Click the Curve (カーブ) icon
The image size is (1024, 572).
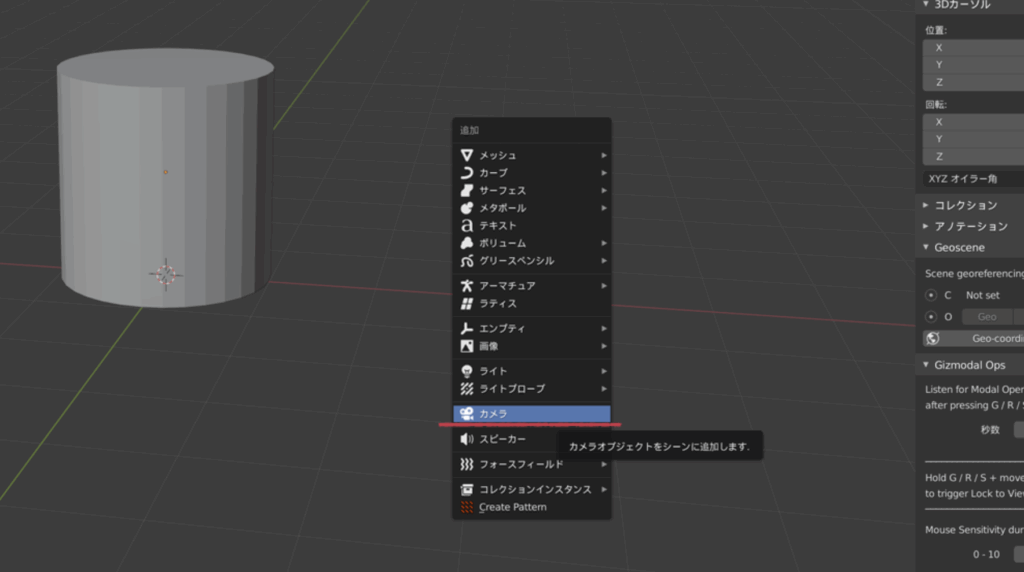(x=467, y=173)
